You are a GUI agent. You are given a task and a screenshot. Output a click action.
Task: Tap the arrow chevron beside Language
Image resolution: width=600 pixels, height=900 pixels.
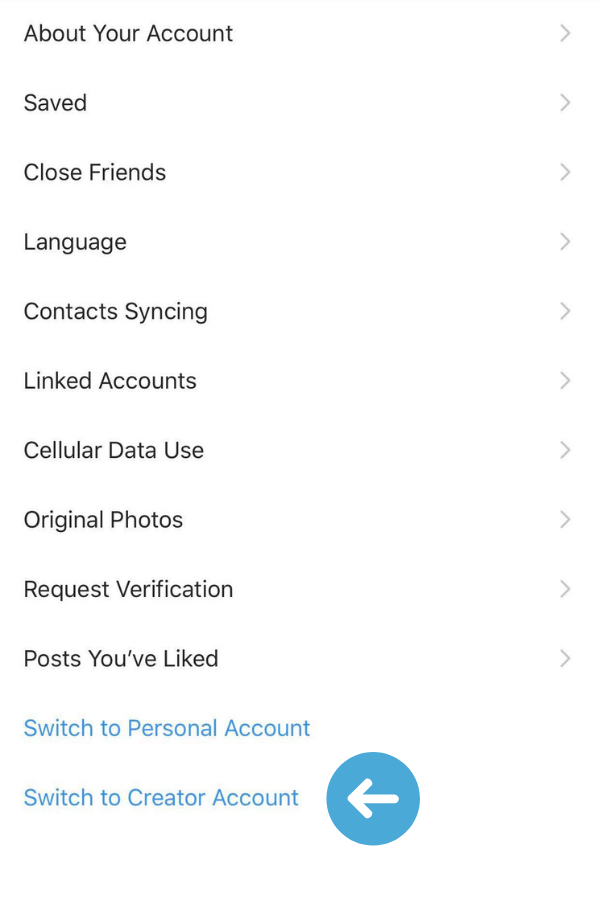pyautogui.click(x=565, y=242)
